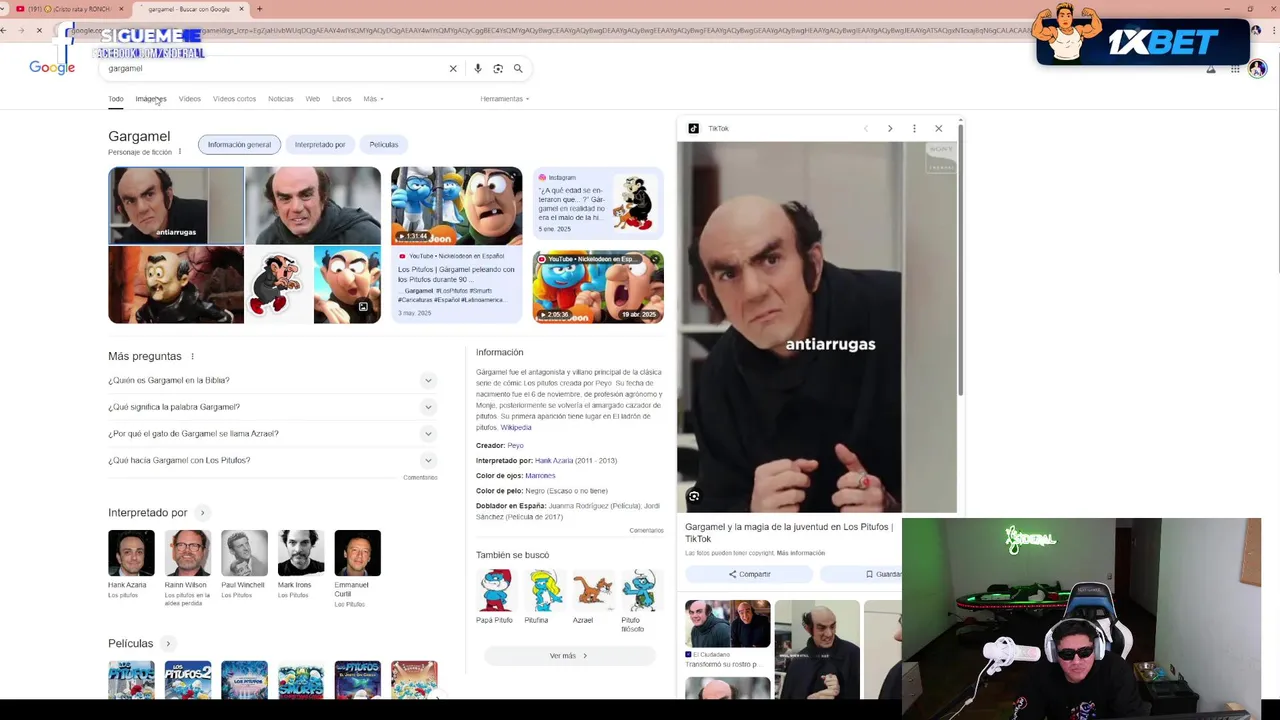Open the Peyo creator link

tap(515, 445)
